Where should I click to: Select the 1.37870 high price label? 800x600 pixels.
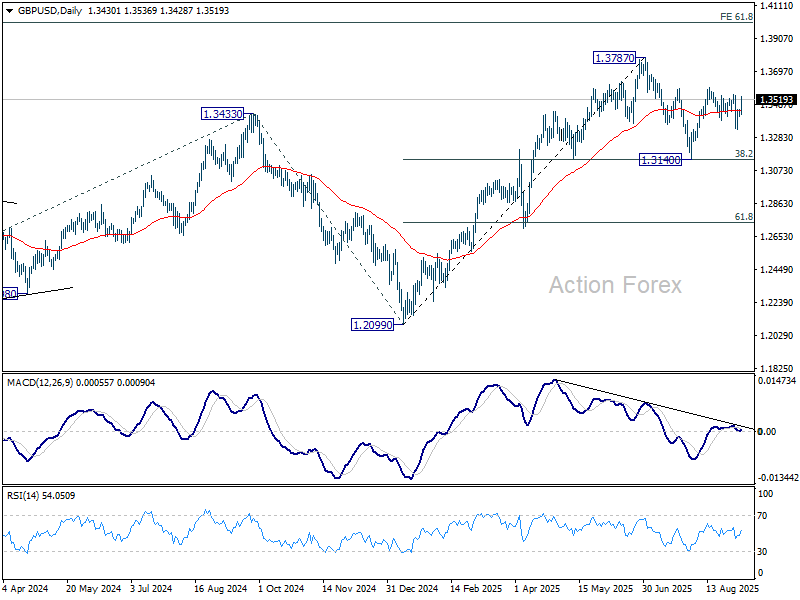[615, 58]
